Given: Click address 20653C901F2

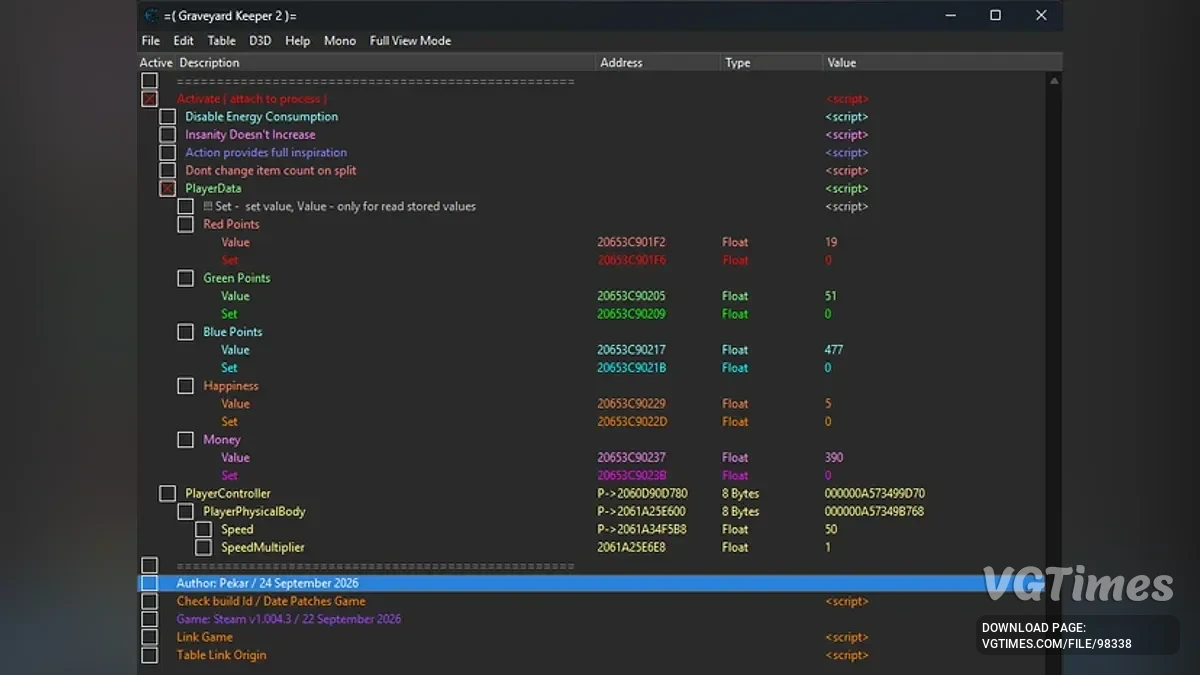Looking at the screenshot, I should (631, 242).
